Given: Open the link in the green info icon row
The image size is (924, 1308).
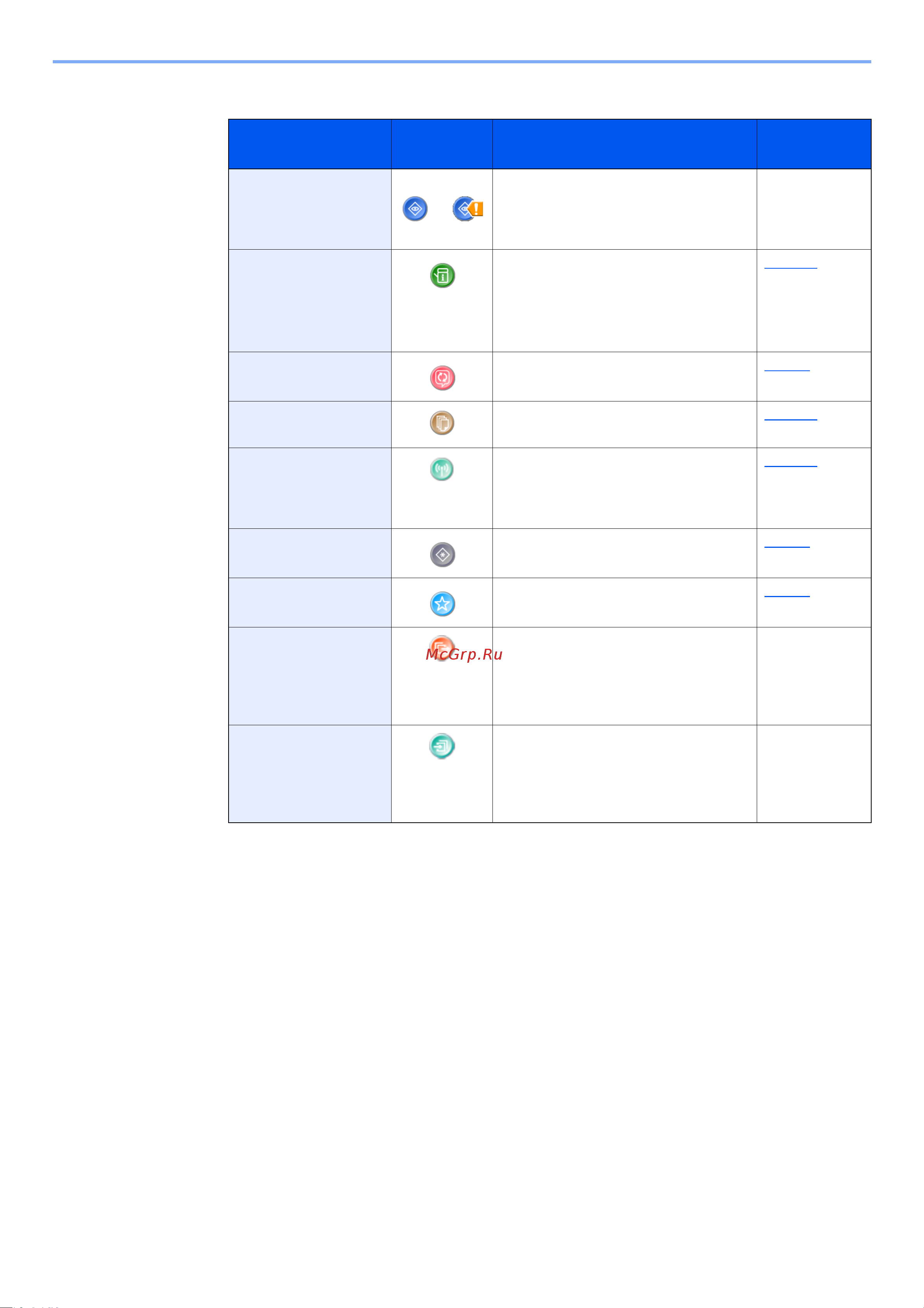Looking at the screenshot, I should pos(790,266).
